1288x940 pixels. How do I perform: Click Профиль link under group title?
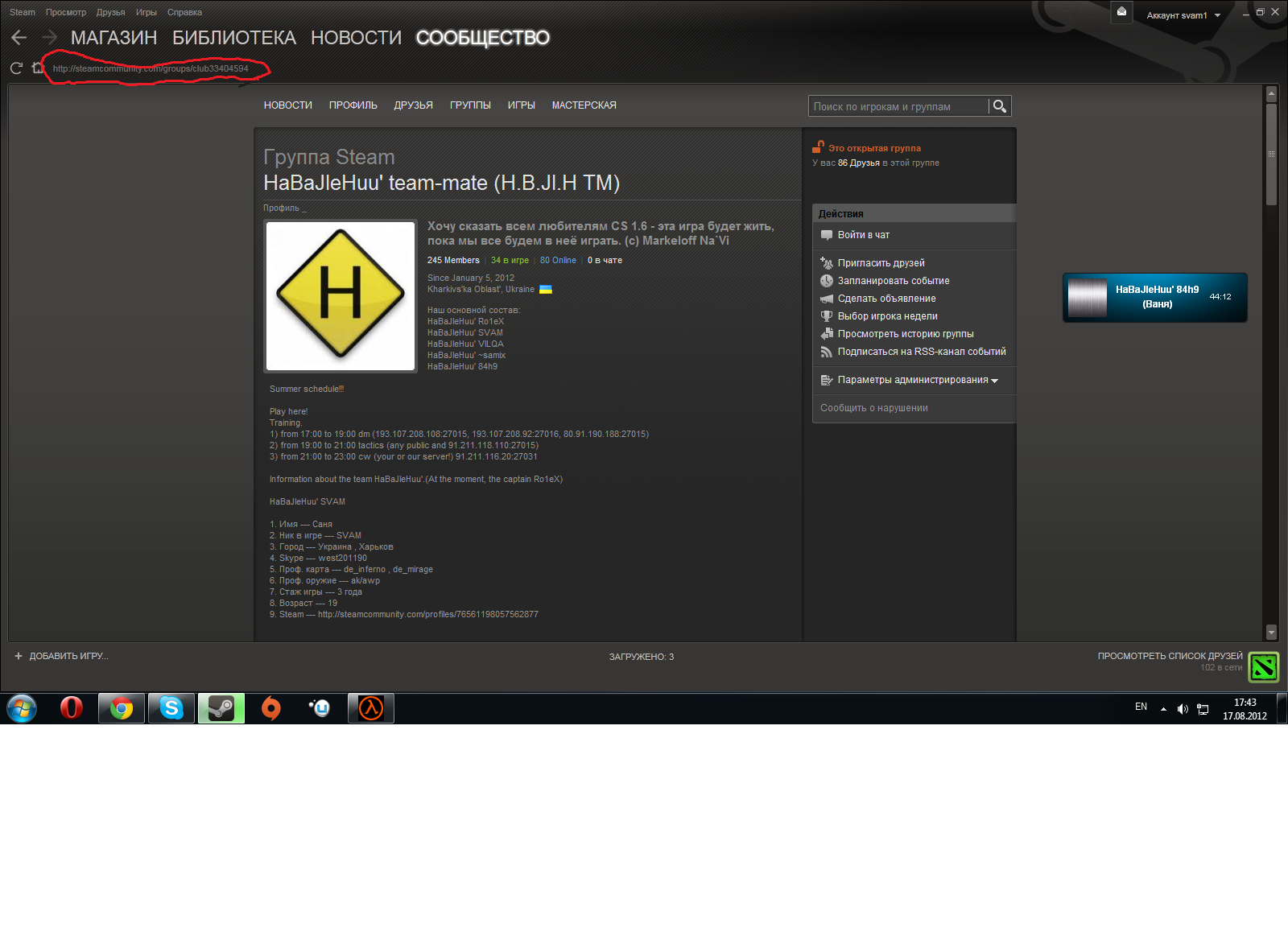tap(282, 208)
